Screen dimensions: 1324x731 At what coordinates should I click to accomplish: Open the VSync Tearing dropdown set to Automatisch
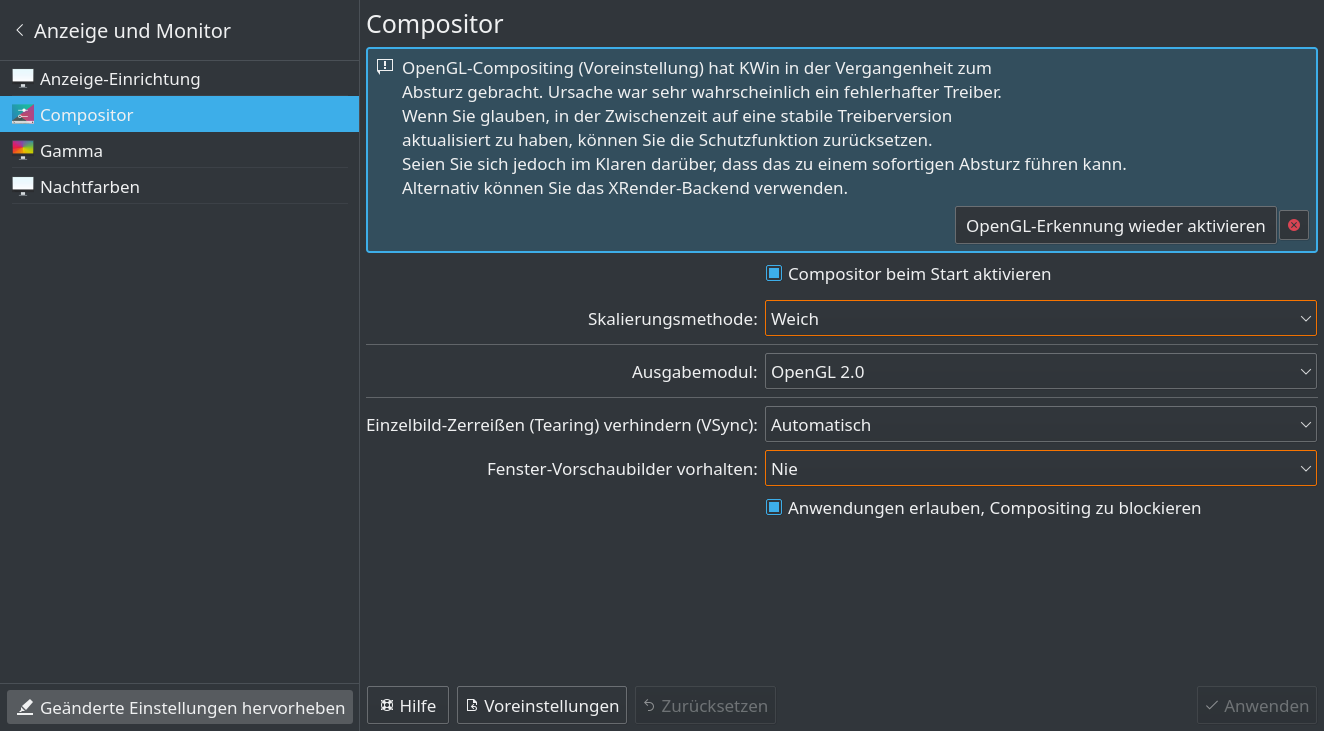[x=1040, y=425]
